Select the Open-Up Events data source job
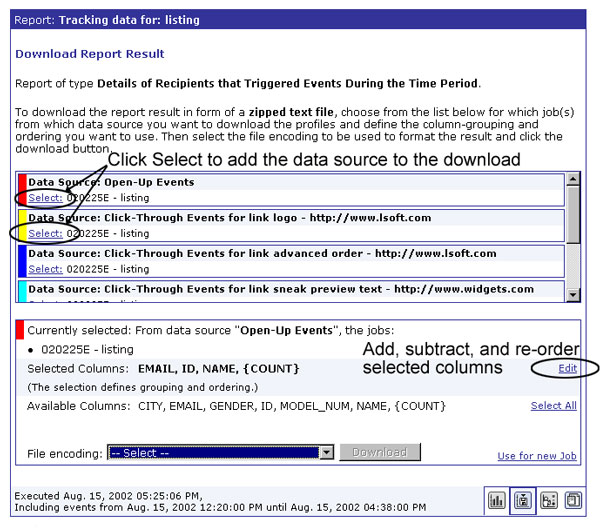This screenshot has height=532, width=600. (45, 198)
